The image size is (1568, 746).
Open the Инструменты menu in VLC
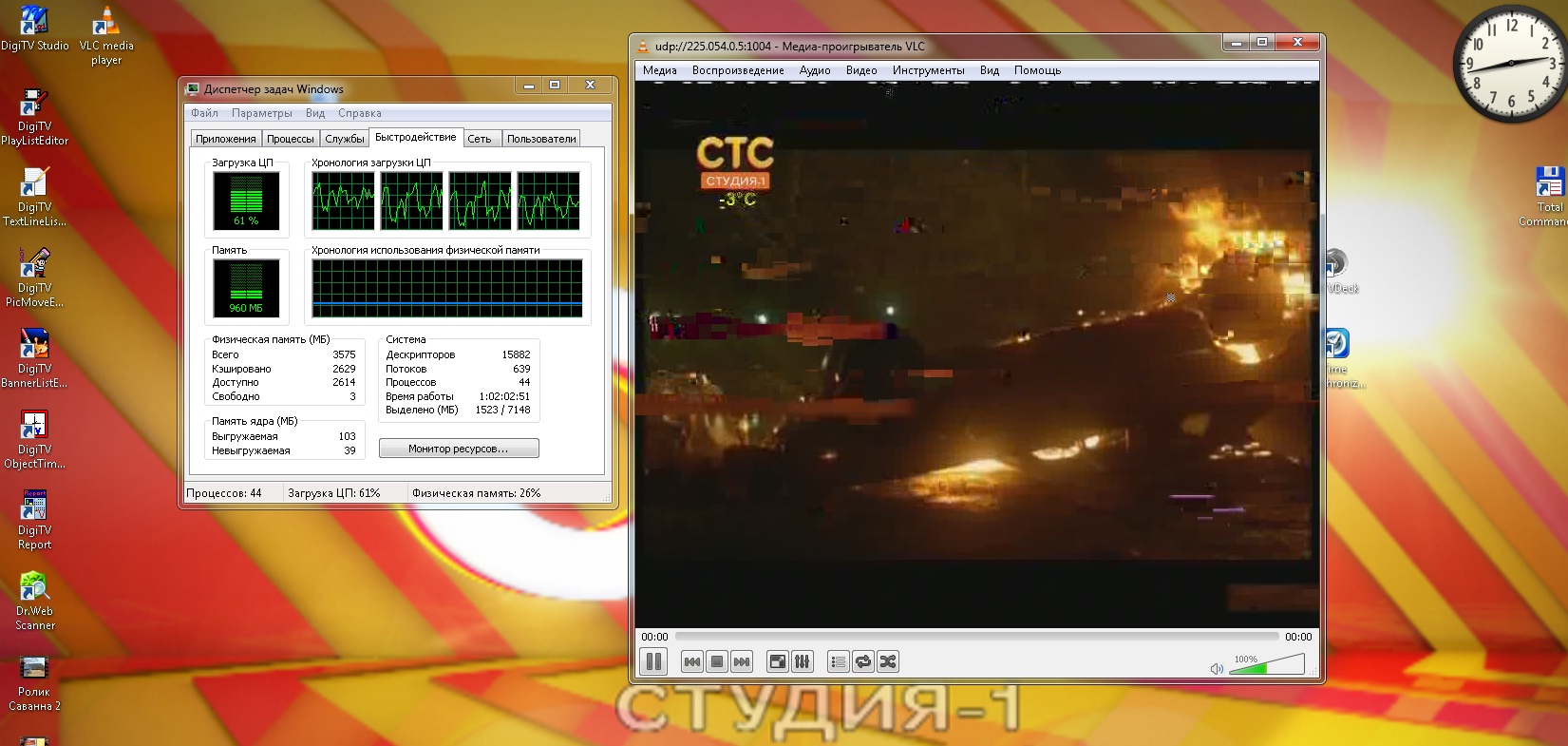click(x=928, y=70)
